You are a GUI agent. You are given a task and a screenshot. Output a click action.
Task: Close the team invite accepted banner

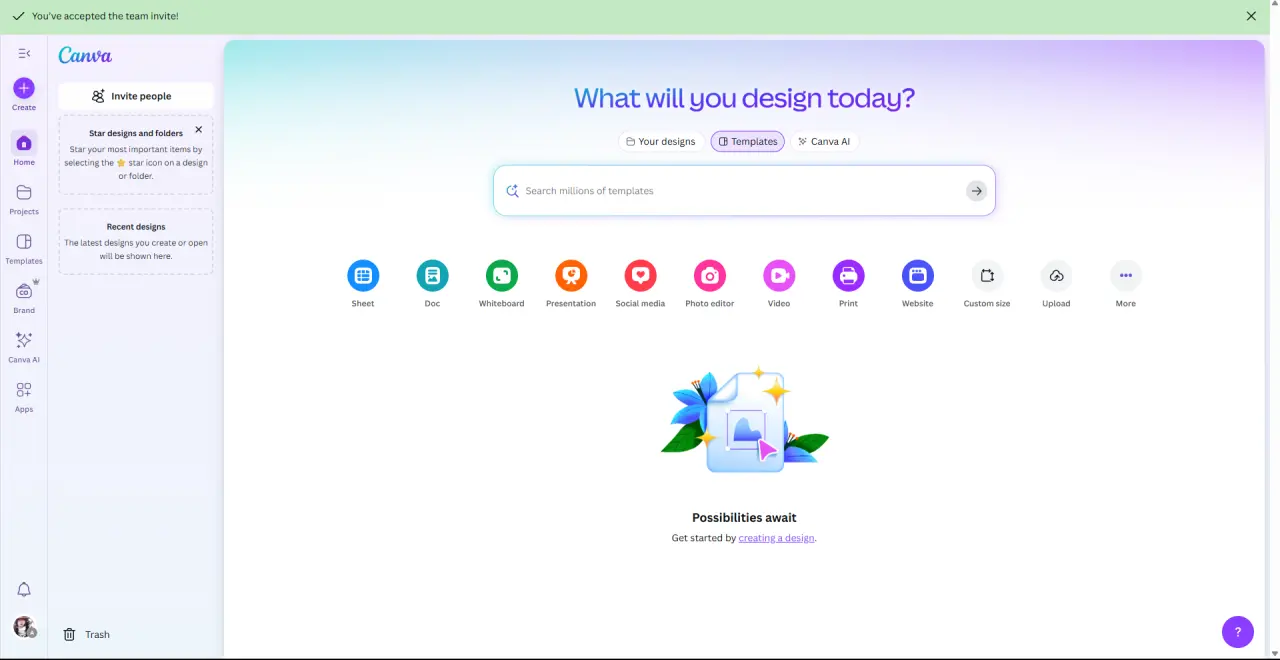pyautogui.click(x=1251, y=16)
